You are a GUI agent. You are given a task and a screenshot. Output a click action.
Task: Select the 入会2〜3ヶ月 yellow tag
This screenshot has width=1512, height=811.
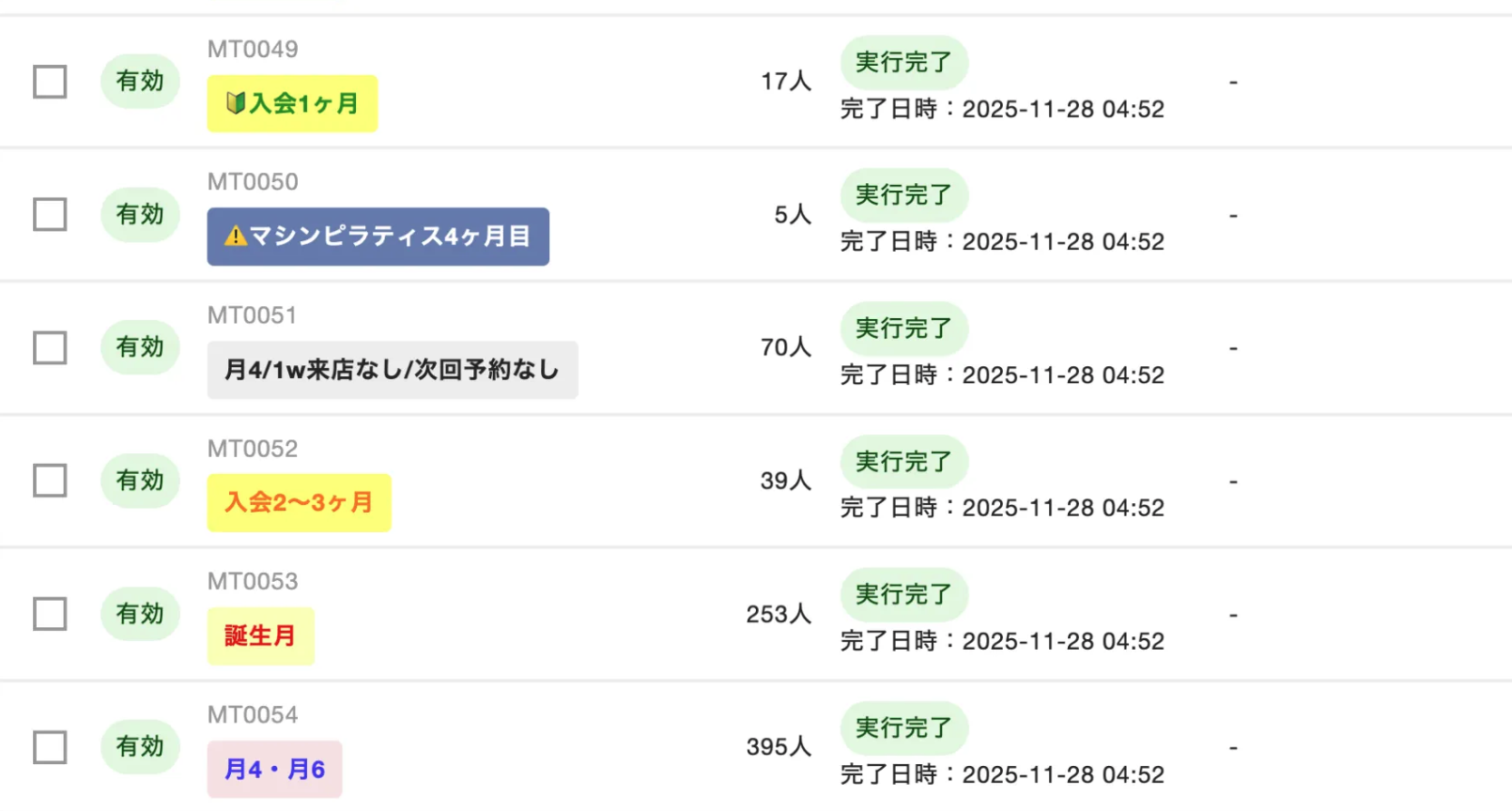[299, 503]
